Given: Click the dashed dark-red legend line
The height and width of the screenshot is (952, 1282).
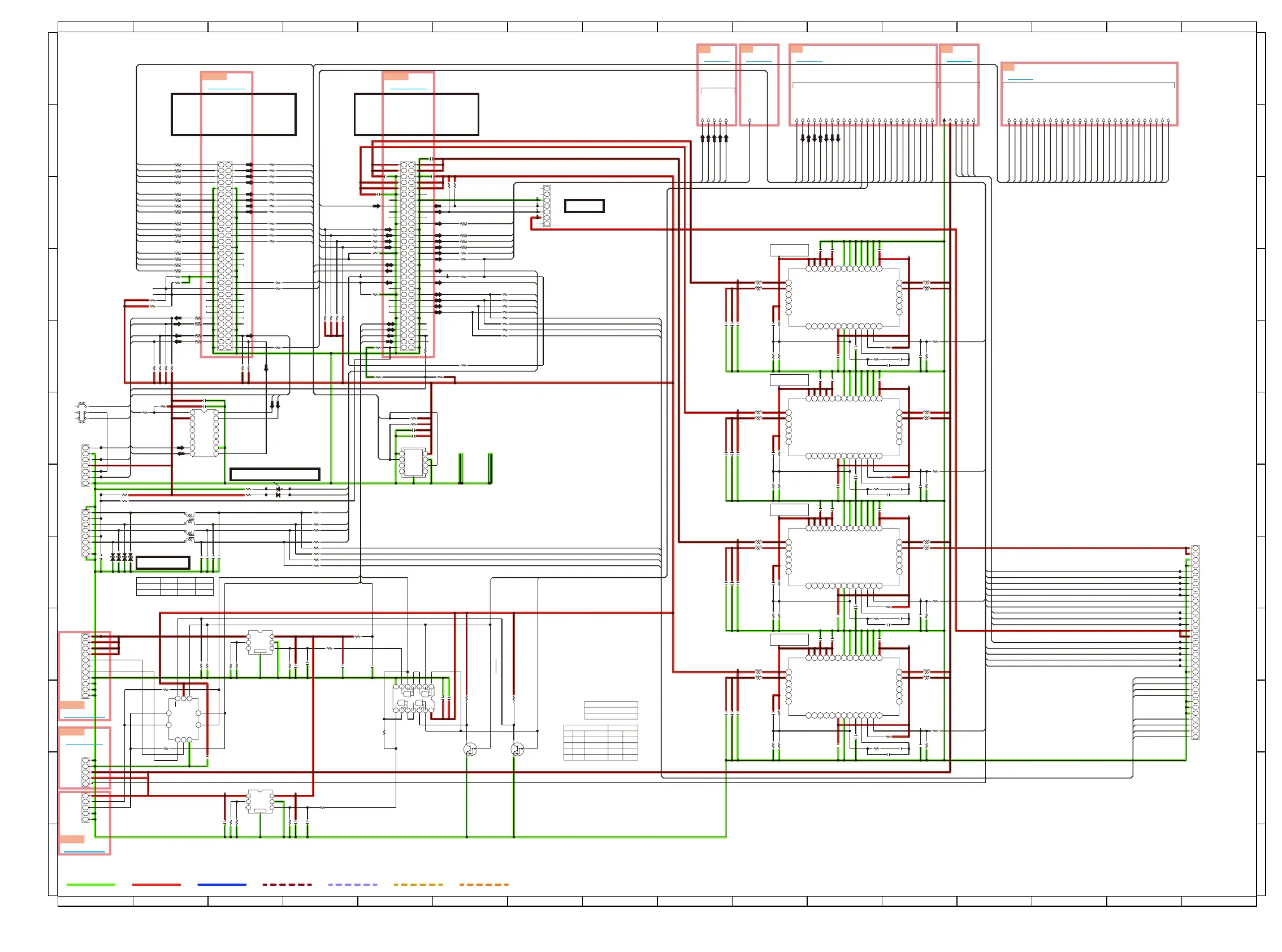Looking at the screenshot, I should click(287, 884).
